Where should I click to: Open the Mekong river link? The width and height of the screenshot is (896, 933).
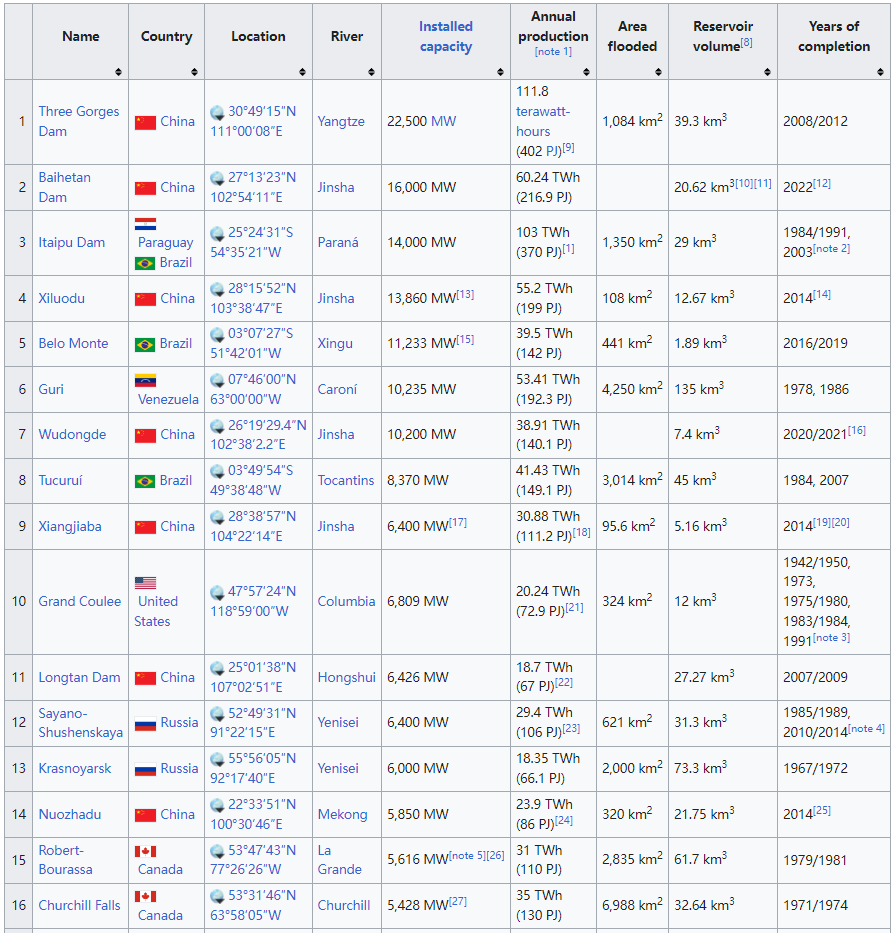(342, 815)
